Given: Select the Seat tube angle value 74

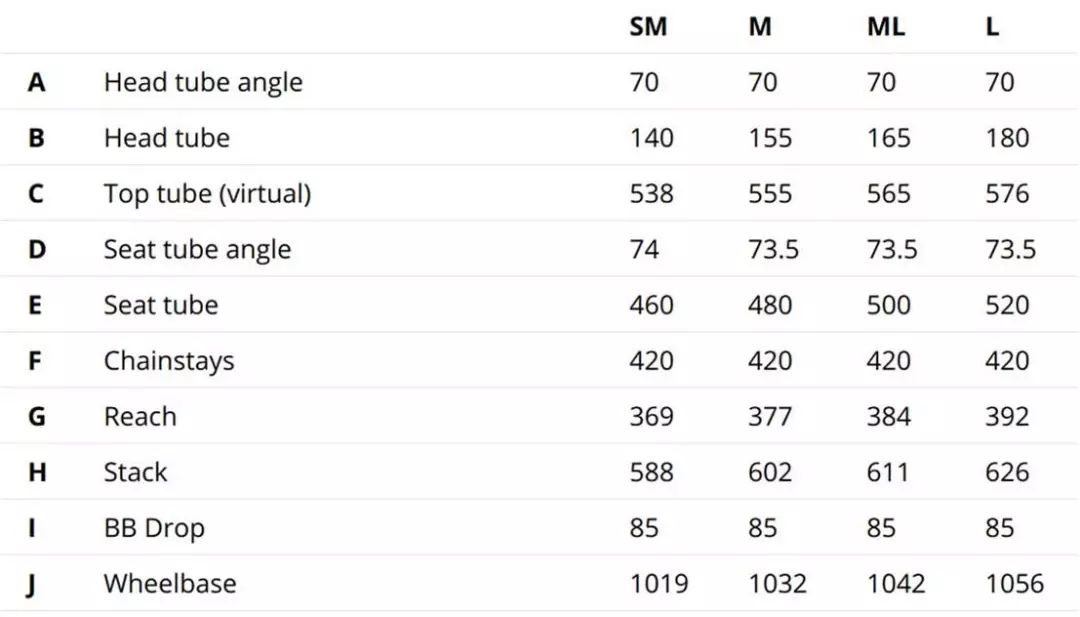Looking at the screenshot, I should [644, 249].
